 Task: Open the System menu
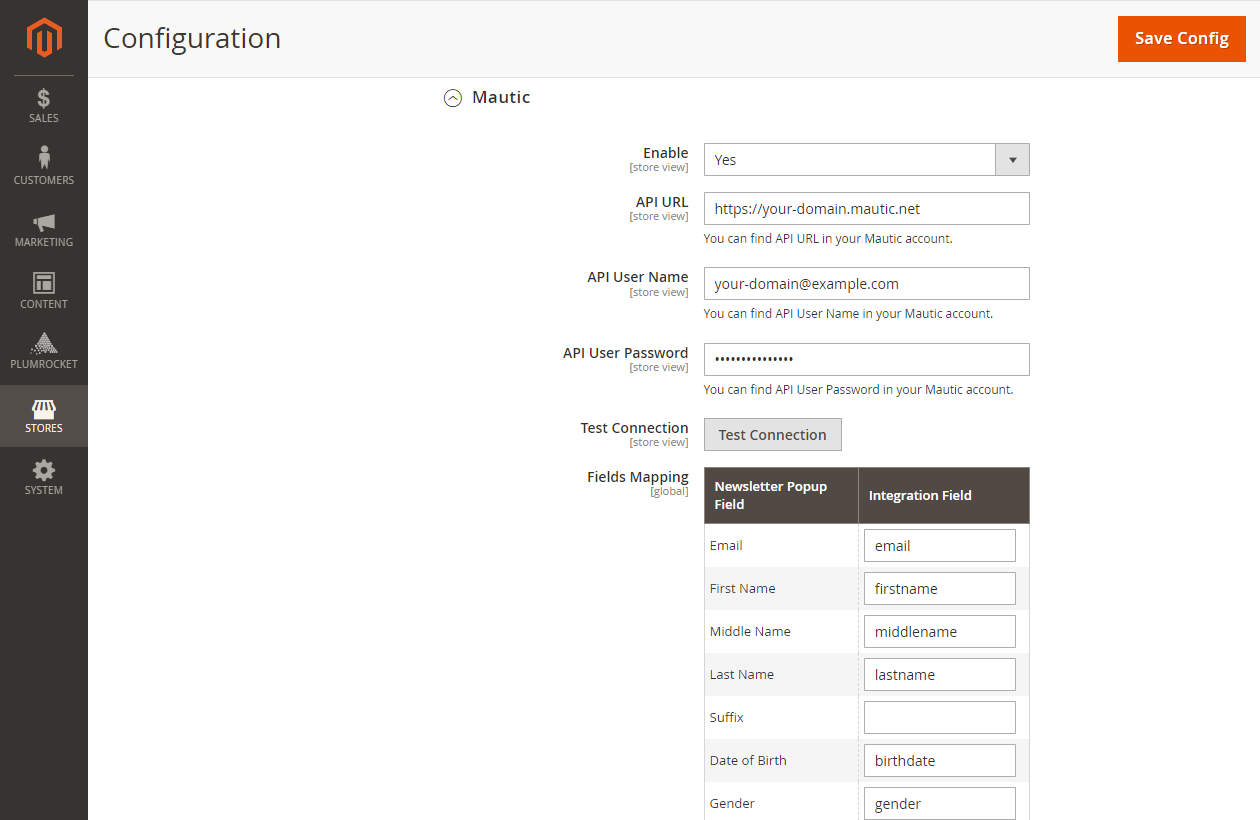click(x=44, y=477)
